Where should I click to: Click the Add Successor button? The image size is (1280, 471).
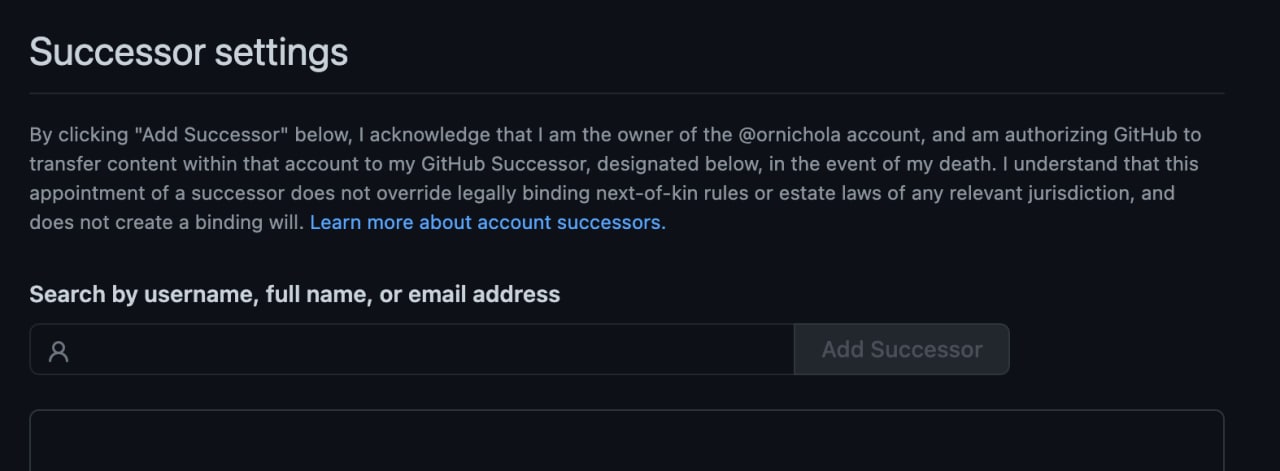901,349
